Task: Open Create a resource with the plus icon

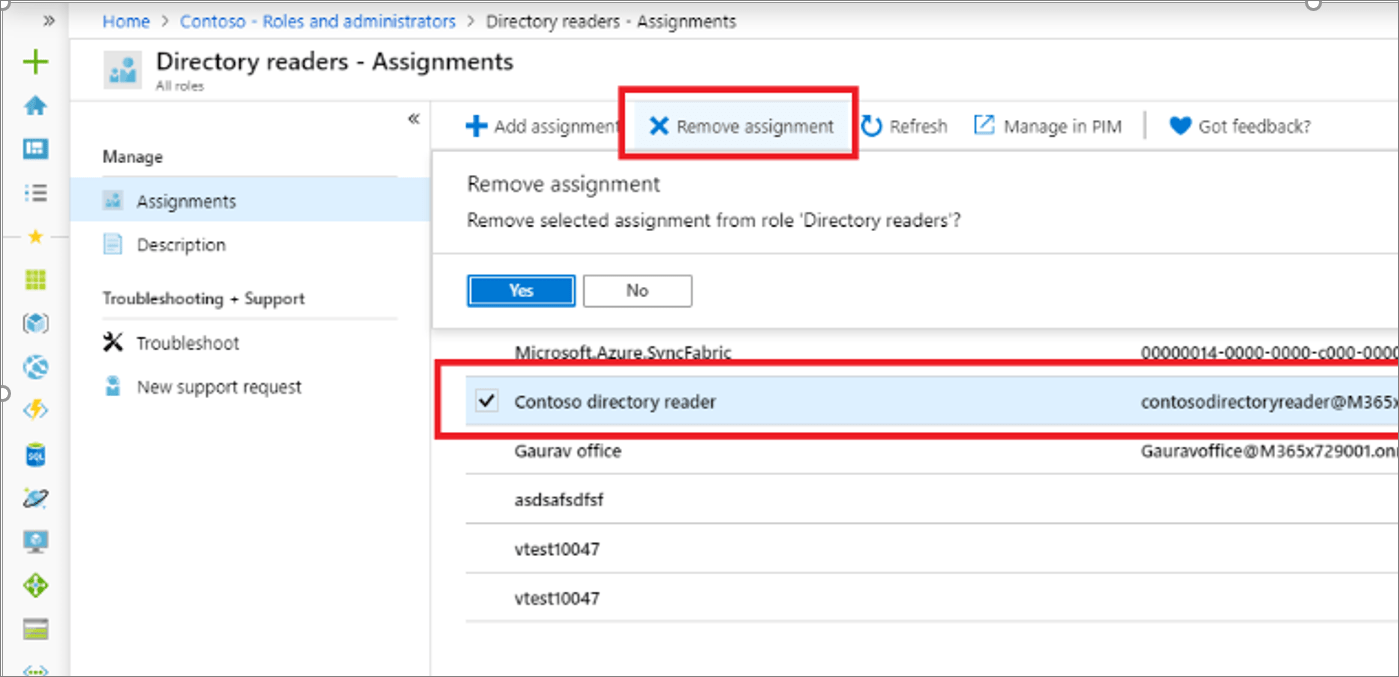Action: 36,62
